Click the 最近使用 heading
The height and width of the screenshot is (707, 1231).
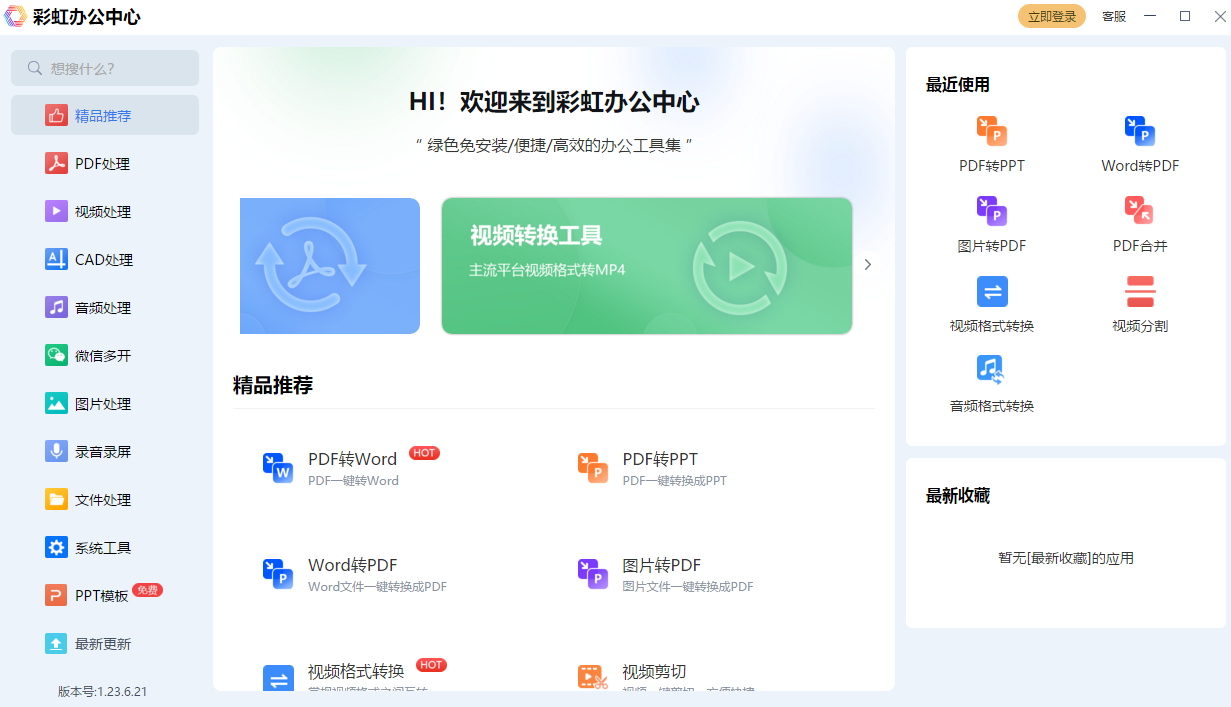click(x=958, y=85)
